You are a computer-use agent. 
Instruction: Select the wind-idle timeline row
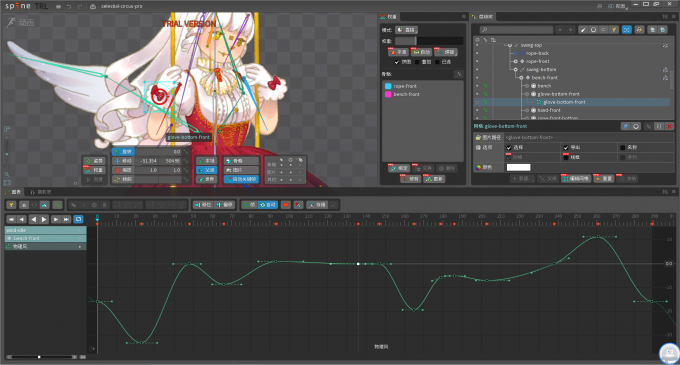coord(46,230)
